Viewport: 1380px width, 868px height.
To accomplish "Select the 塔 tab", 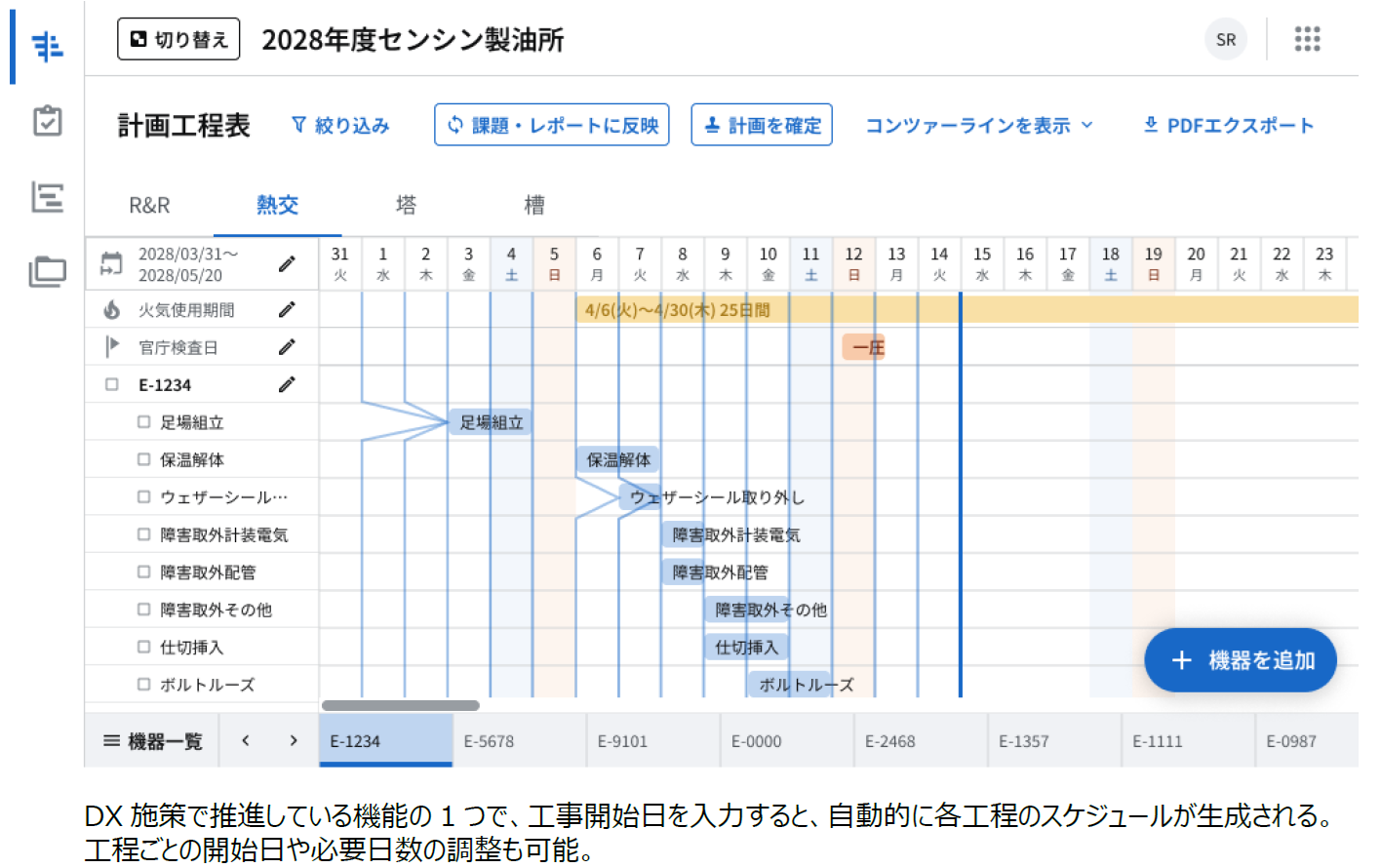I will pyautogui.click(x=406, y=206).
